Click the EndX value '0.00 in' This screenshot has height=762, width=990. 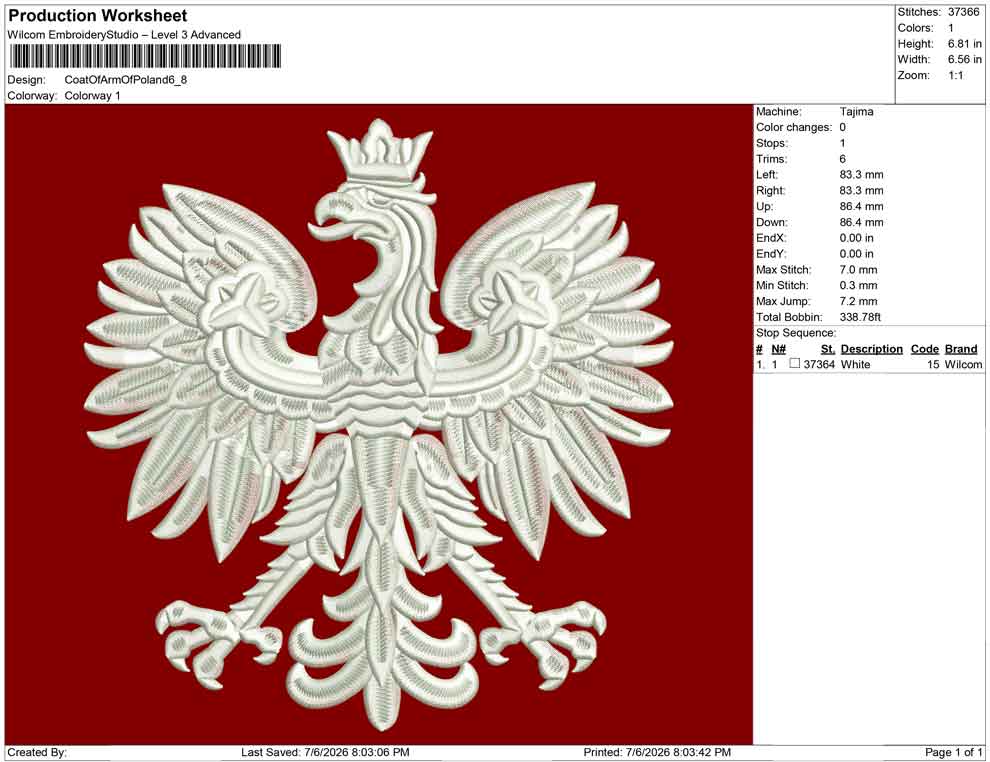pos(856,238)
